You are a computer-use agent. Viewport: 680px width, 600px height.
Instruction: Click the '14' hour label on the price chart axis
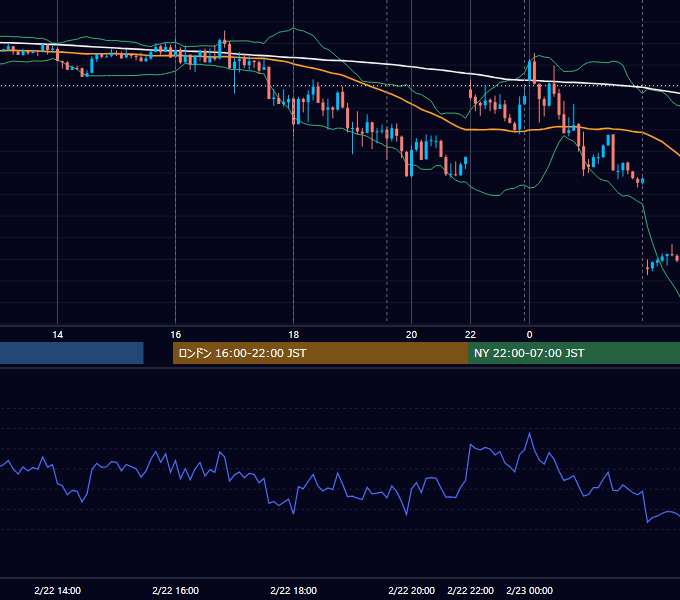[x=57, y=335]
